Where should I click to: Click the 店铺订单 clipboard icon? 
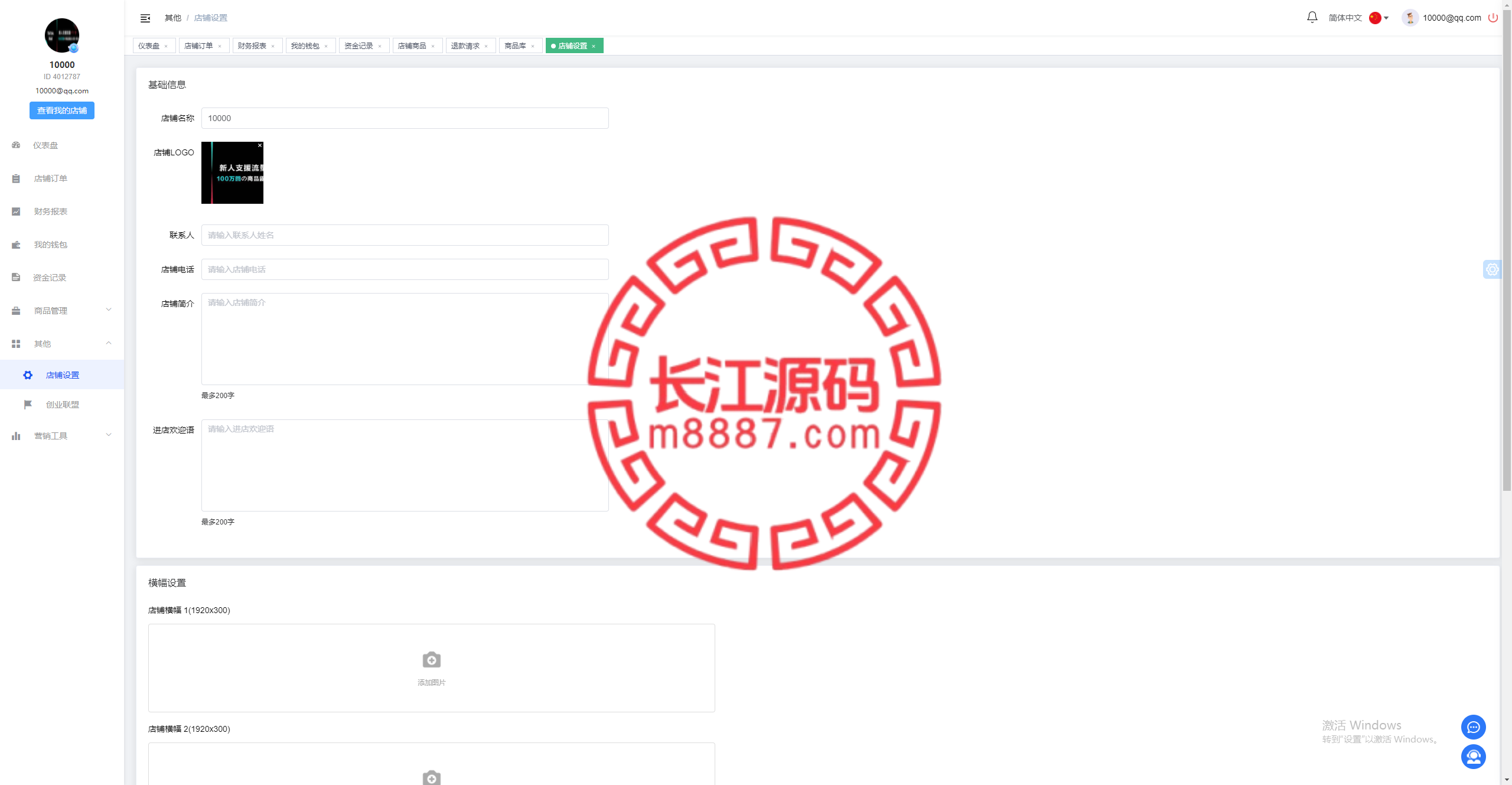pyautogui.click(x=16, y=178)
